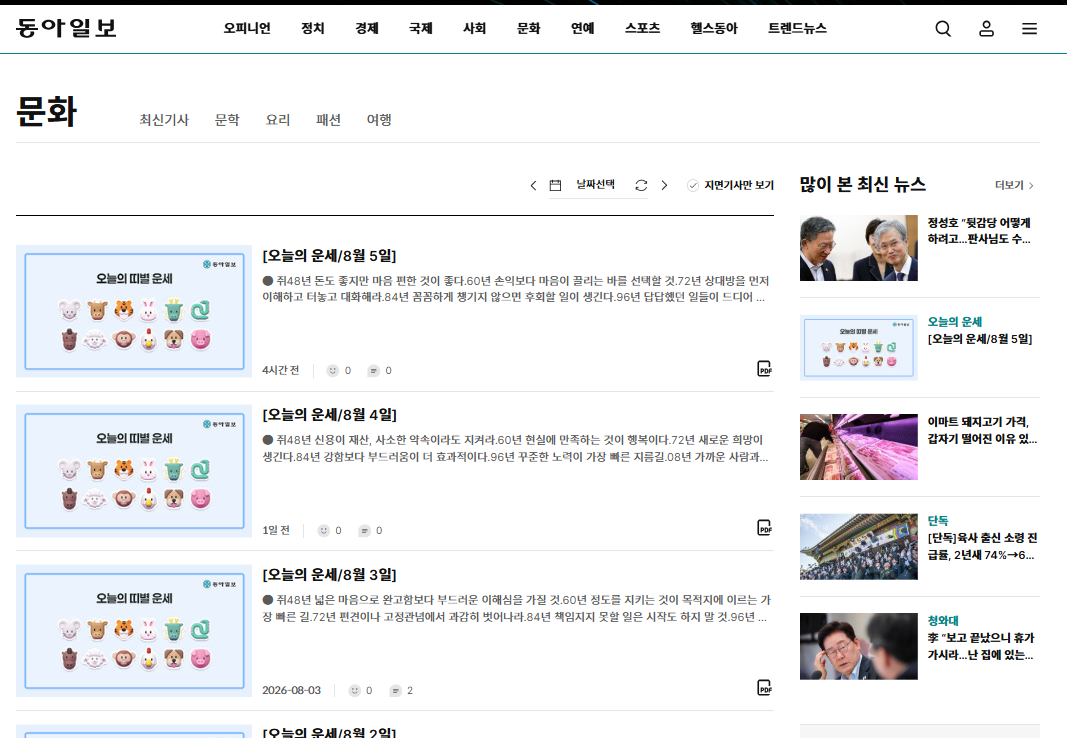Click the 문화 section heading
The width and height of the screenshot is (1067, 738).
46,112
